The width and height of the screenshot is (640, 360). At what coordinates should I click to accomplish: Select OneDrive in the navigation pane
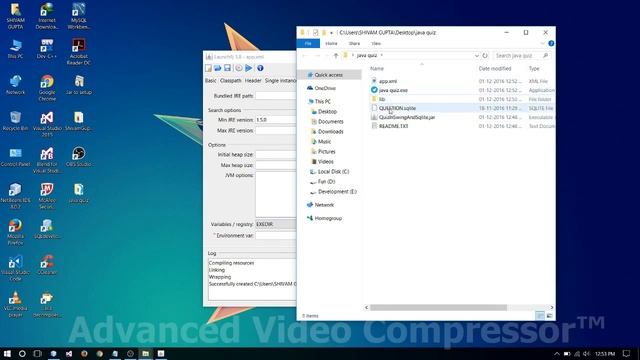pyautogui.click(x=325, y=88)
